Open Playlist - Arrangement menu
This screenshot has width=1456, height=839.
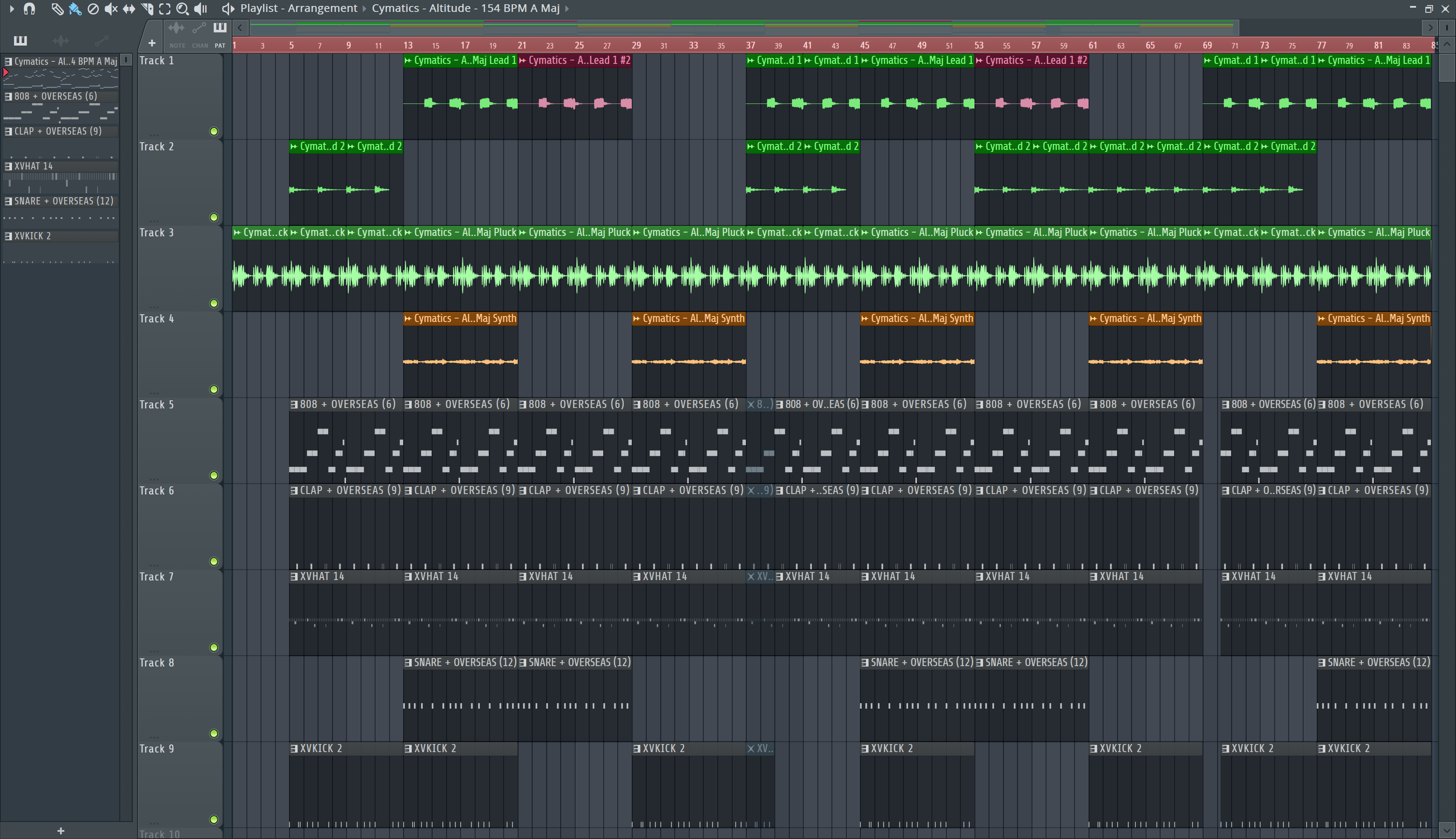[x=298, y=9]
